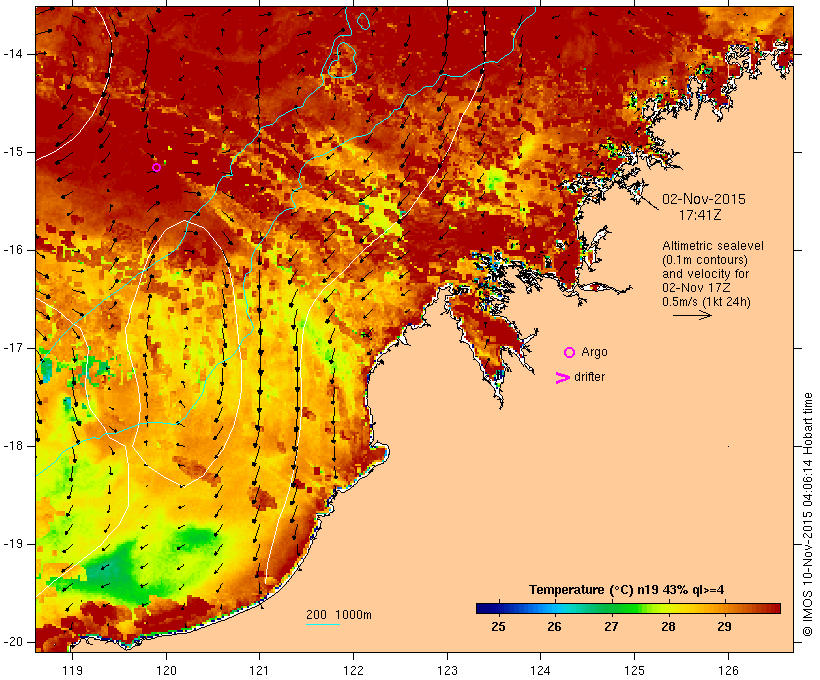
Task: Click longitude axis label 122
Action: coord(354,670)
